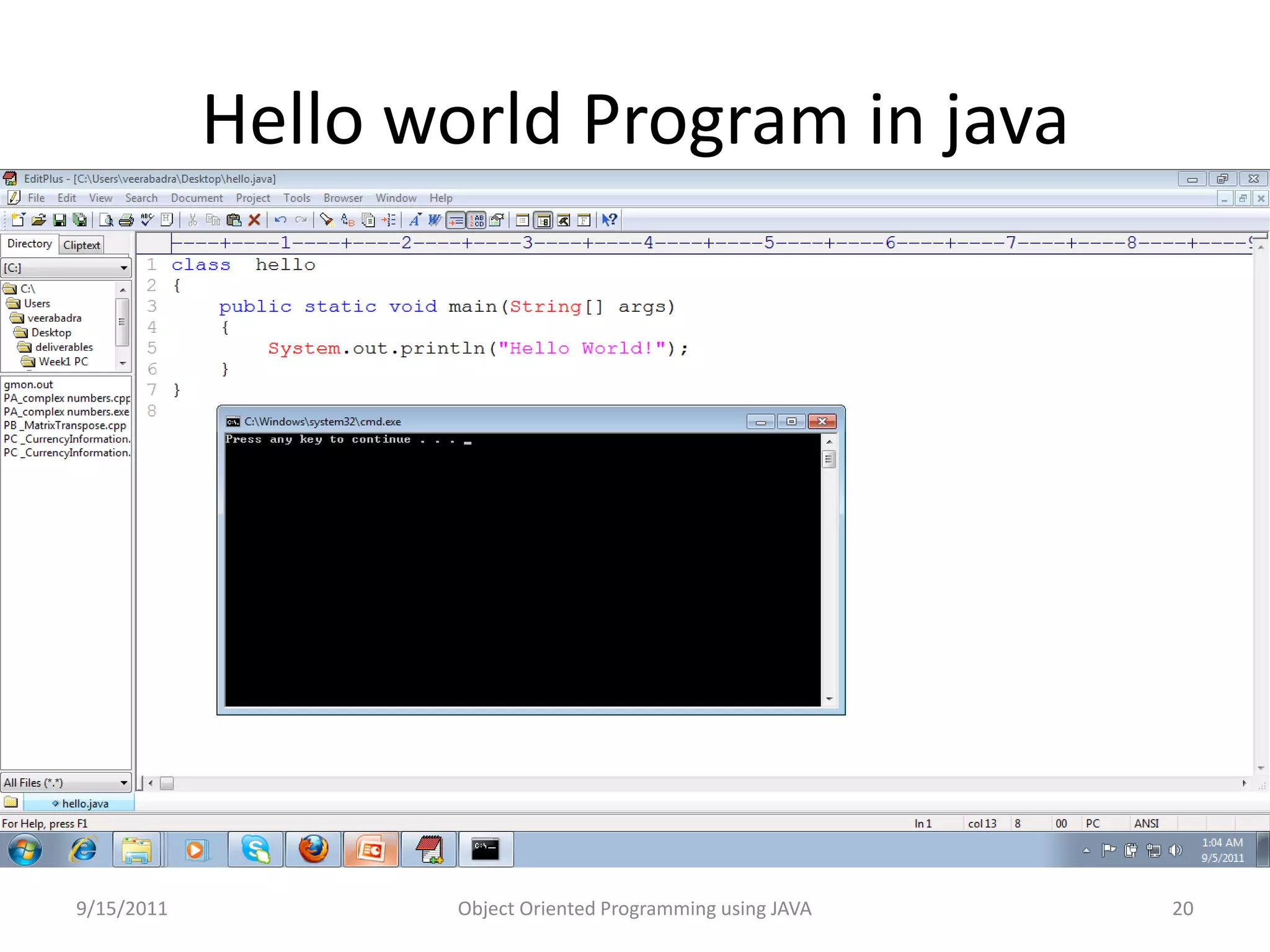
Task: Toggle the Word Wrap button
Action: (435, 220)
